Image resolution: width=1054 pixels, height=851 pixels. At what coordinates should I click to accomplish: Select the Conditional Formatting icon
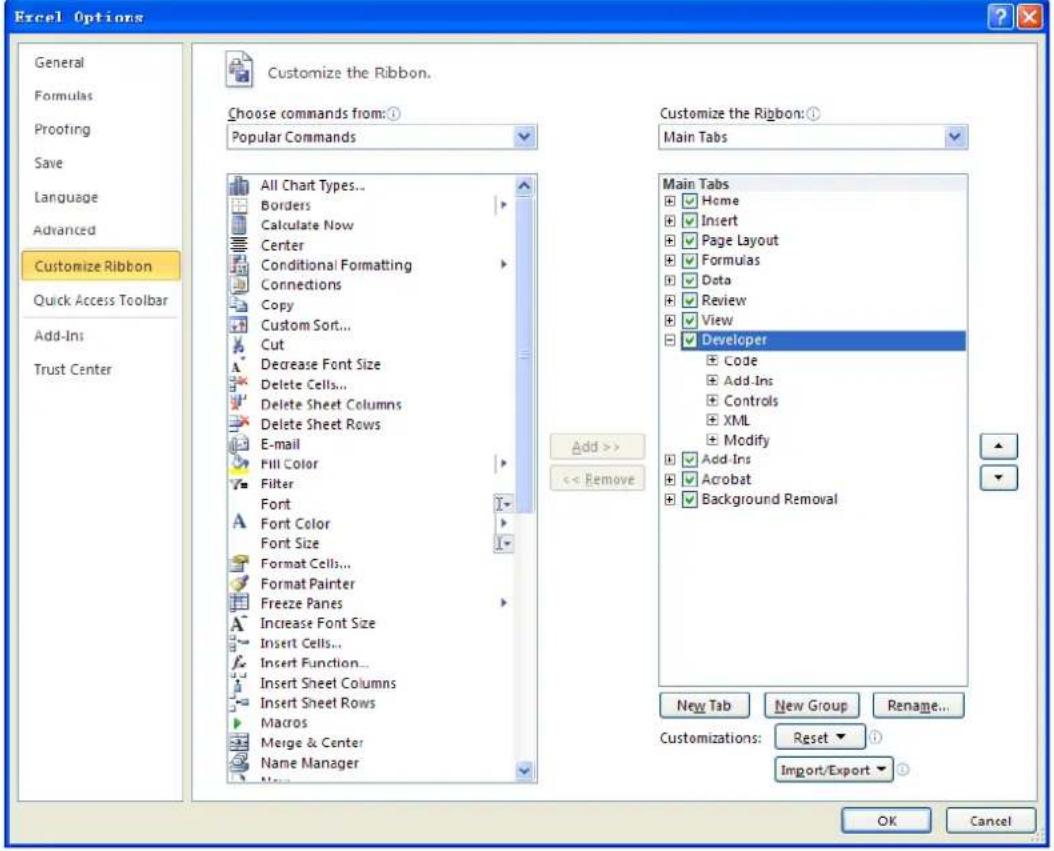(x=239, y=264)
